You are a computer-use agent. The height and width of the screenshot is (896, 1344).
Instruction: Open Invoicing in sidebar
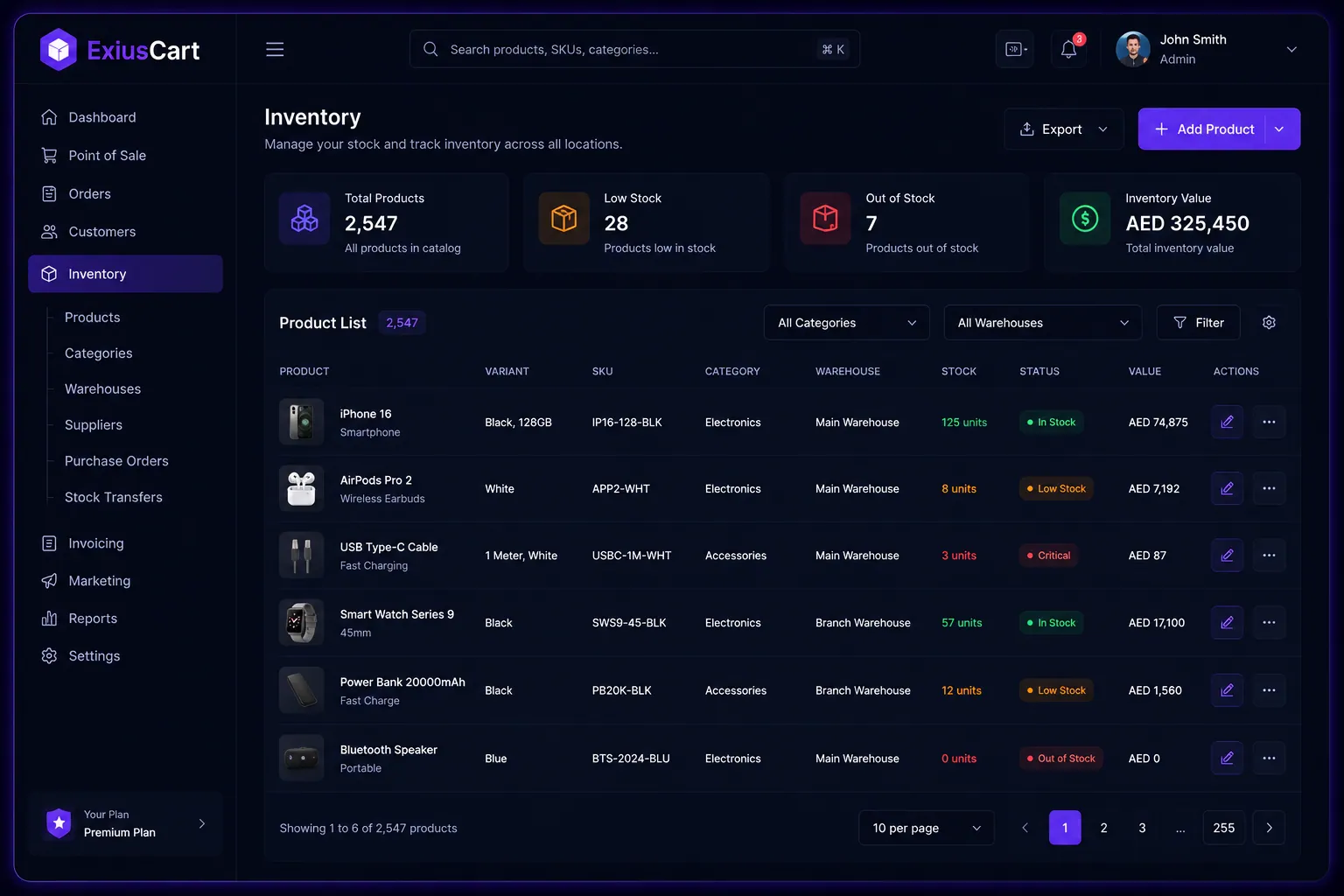click(125, 543)
